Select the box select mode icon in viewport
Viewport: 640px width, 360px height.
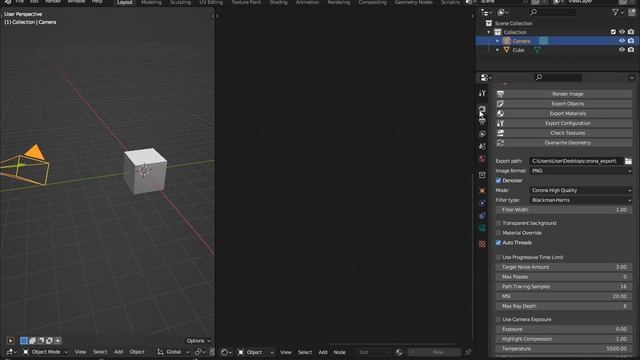24,340
